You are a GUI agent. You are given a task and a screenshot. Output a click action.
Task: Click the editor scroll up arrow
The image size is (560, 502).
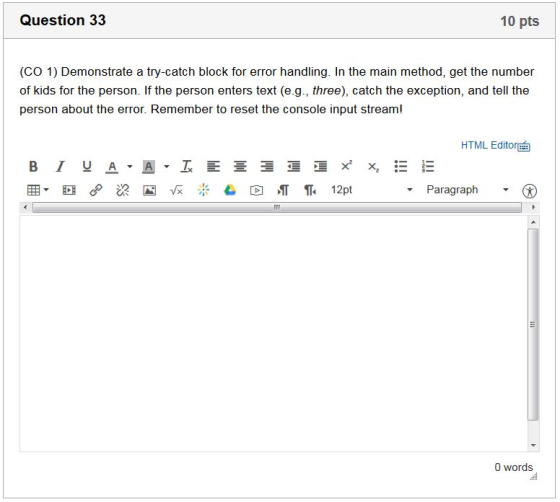click(533, 222)
